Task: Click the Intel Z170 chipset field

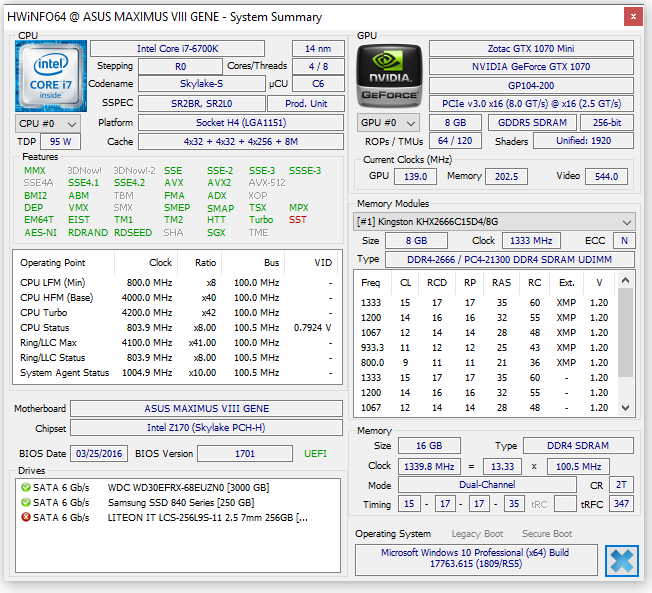Action: coord(207,427)
